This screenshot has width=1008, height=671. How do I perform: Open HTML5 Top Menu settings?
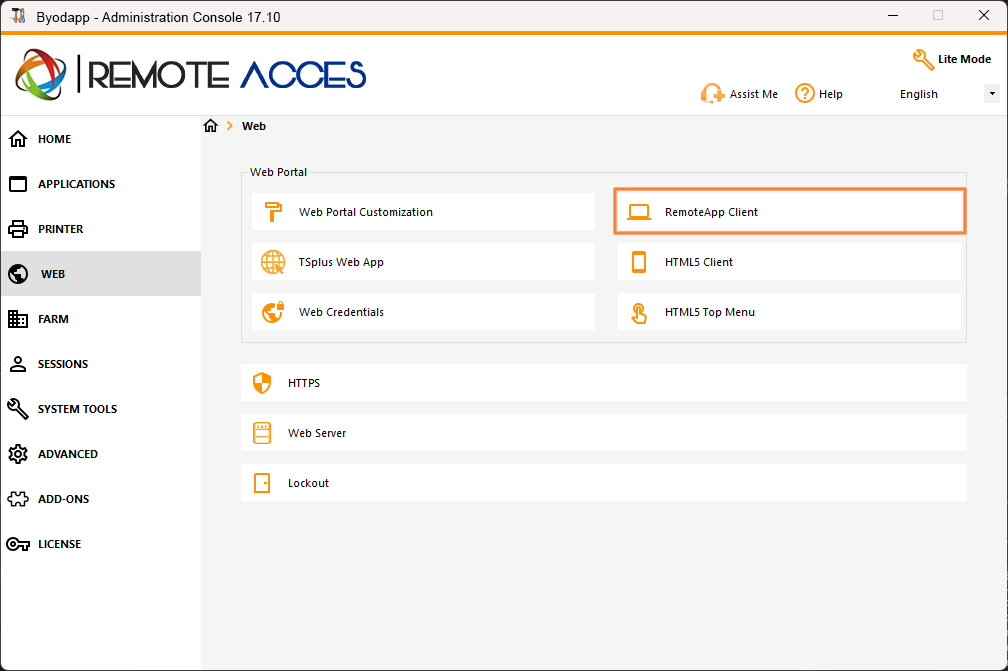tap(789, 312)
